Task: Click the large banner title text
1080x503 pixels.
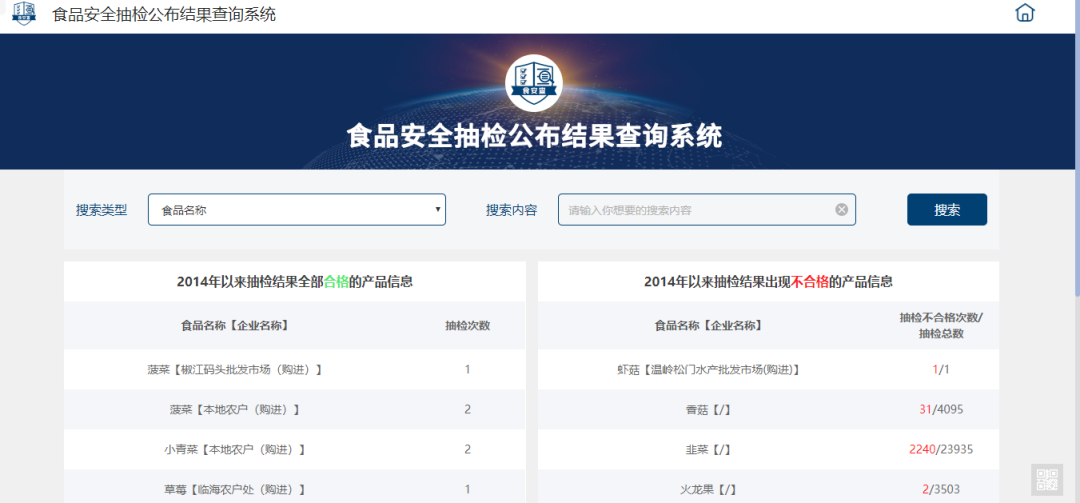Action: pos(534,136)
